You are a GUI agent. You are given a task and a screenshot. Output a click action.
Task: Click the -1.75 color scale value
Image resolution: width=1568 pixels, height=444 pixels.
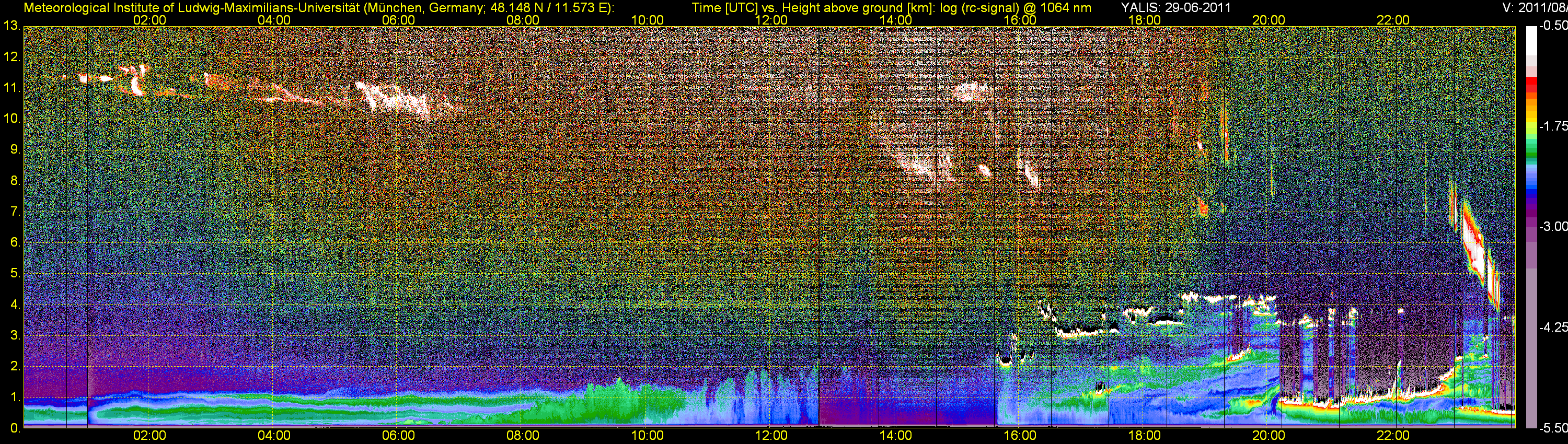pyautogui.click(x=1553, y=126)
